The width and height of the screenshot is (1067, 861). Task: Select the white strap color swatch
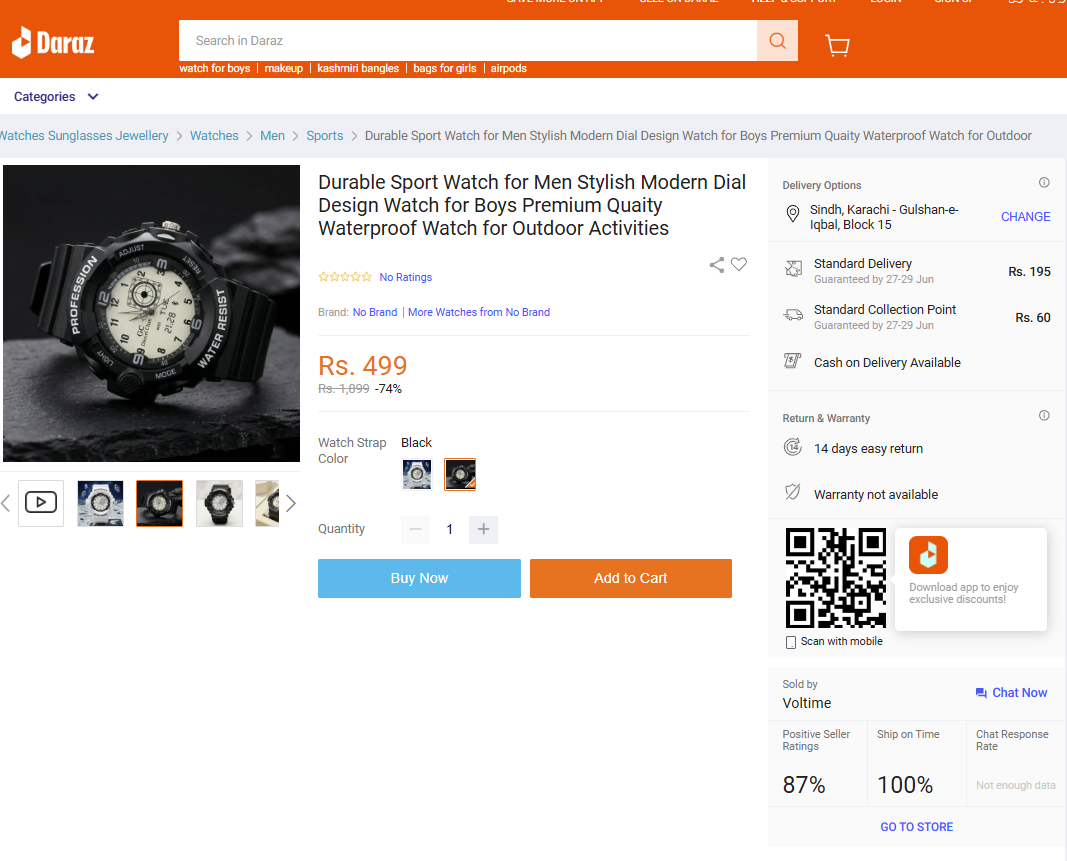[x=416, y=474]
